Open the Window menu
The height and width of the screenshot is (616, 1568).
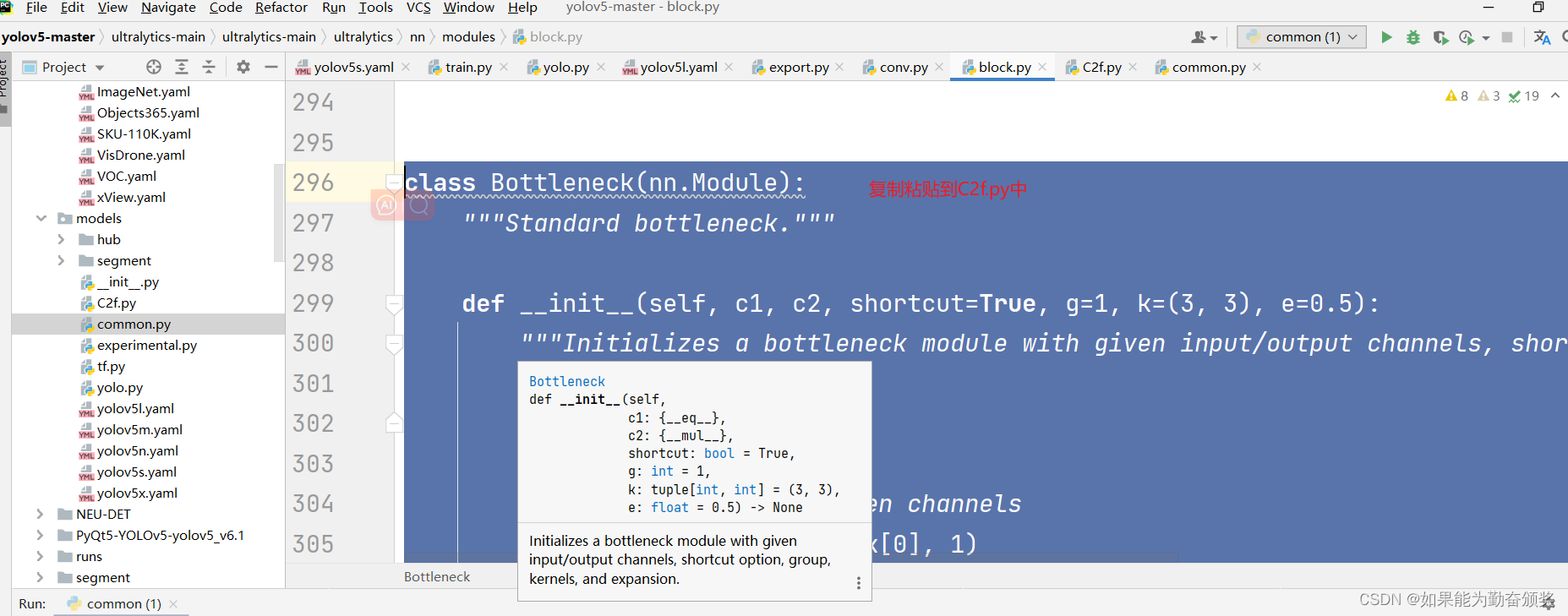[469, 8]
